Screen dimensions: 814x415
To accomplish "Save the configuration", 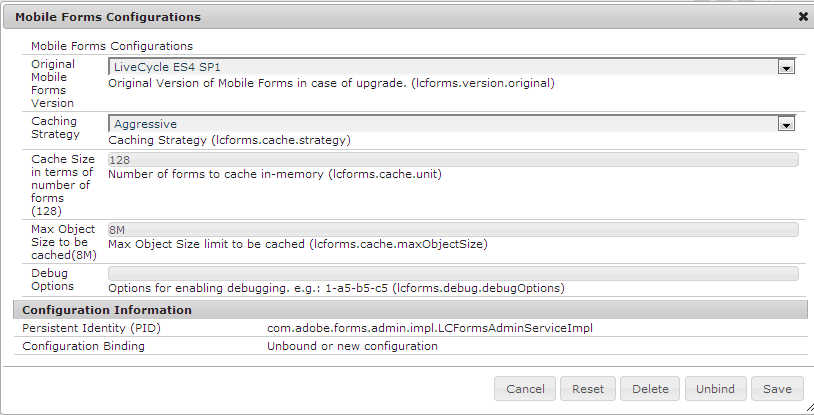I will click(x=777, y=389).
